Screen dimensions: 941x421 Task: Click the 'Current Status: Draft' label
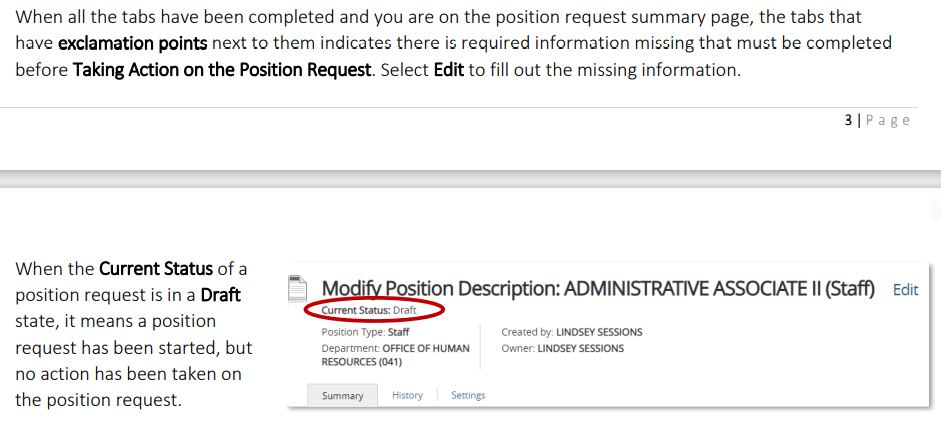click(368, 311)
